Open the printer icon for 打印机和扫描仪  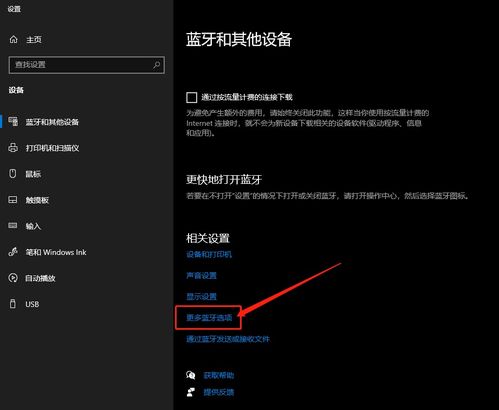click(x=13, y=148)
